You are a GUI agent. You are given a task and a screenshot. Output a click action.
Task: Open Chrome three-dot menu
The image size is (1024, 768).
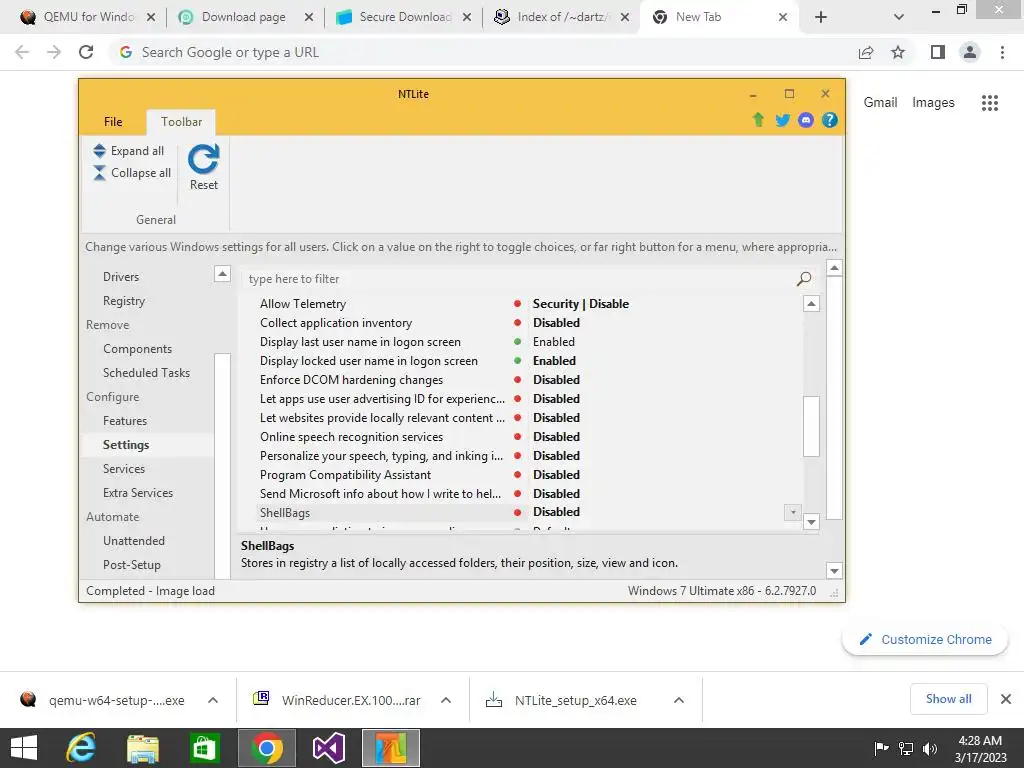1002,52
